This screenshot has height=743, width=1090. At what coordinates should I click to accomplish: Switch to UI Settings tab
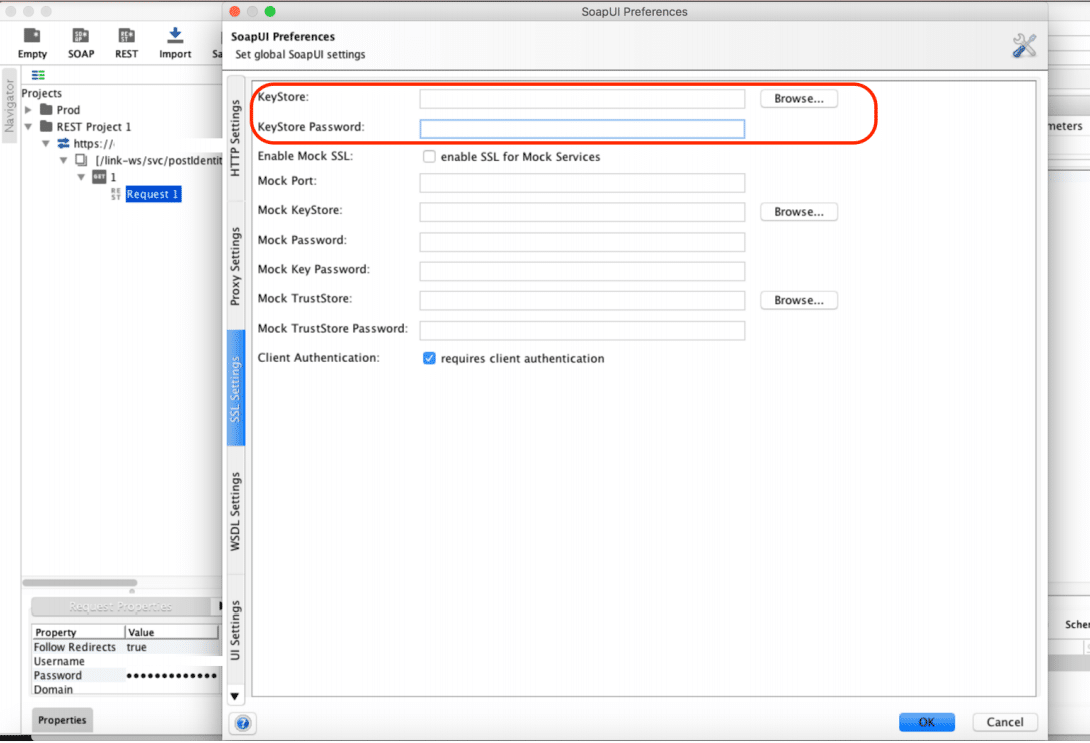point(236,630)
